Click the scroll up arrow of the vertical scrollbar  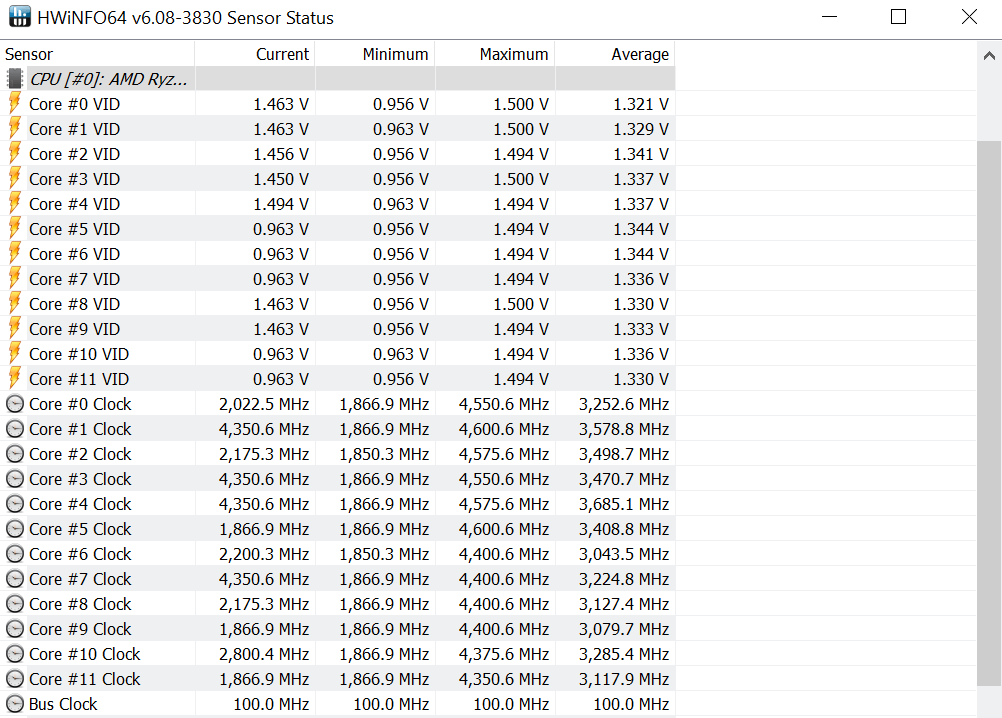(989, 56)
